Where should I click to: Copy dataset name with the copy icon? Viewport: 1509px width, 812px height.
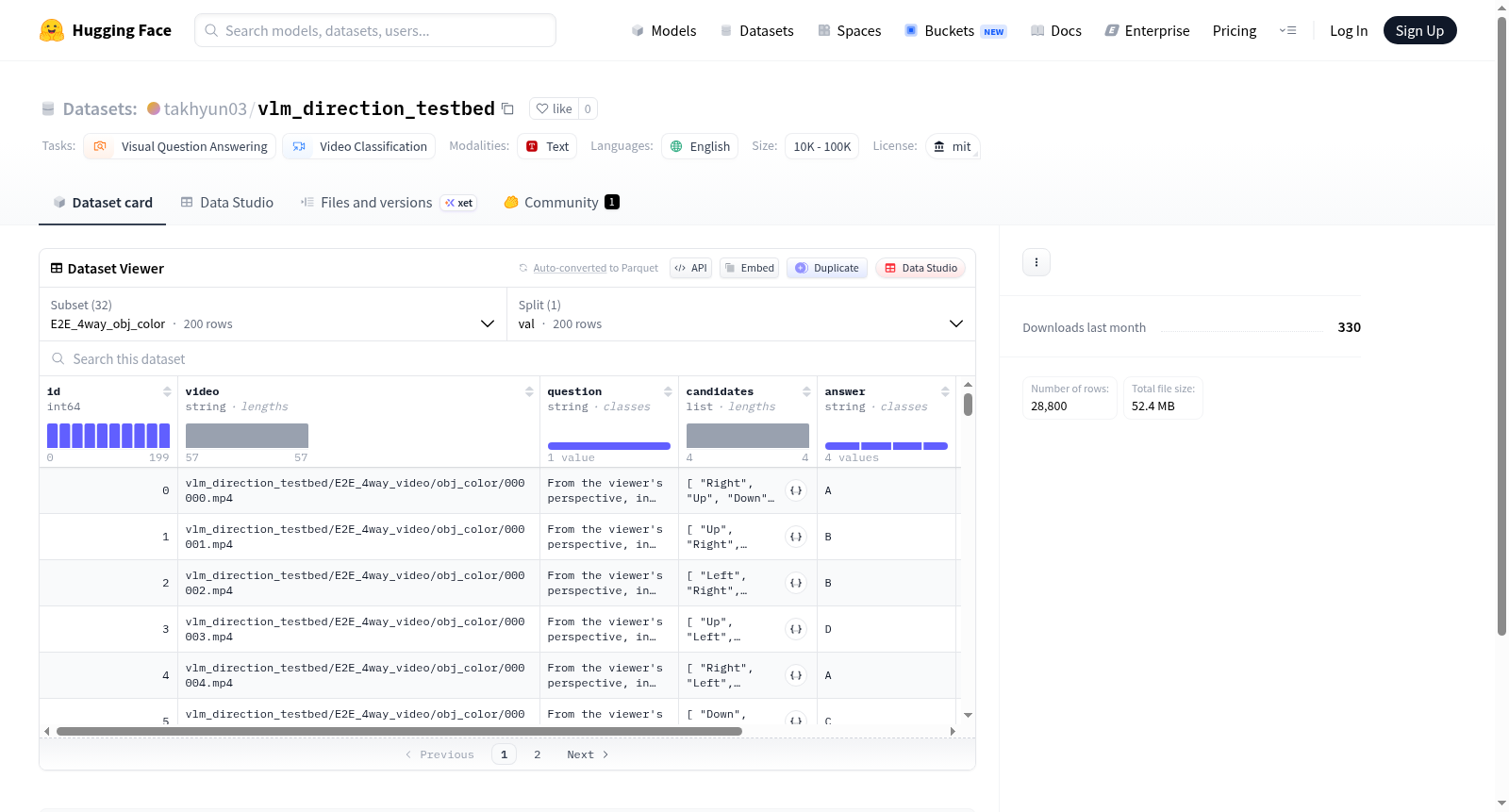(507, 108)
